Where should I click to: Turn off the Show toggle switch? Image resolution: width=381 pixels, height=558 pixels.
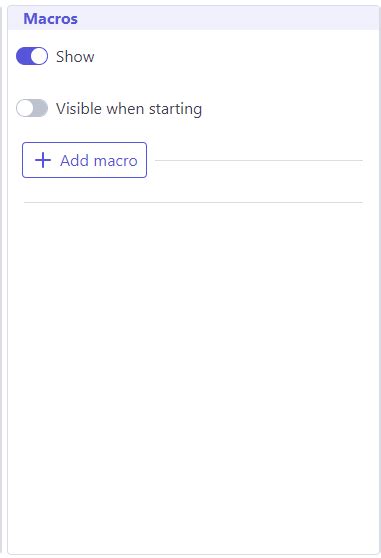[32, 56]
